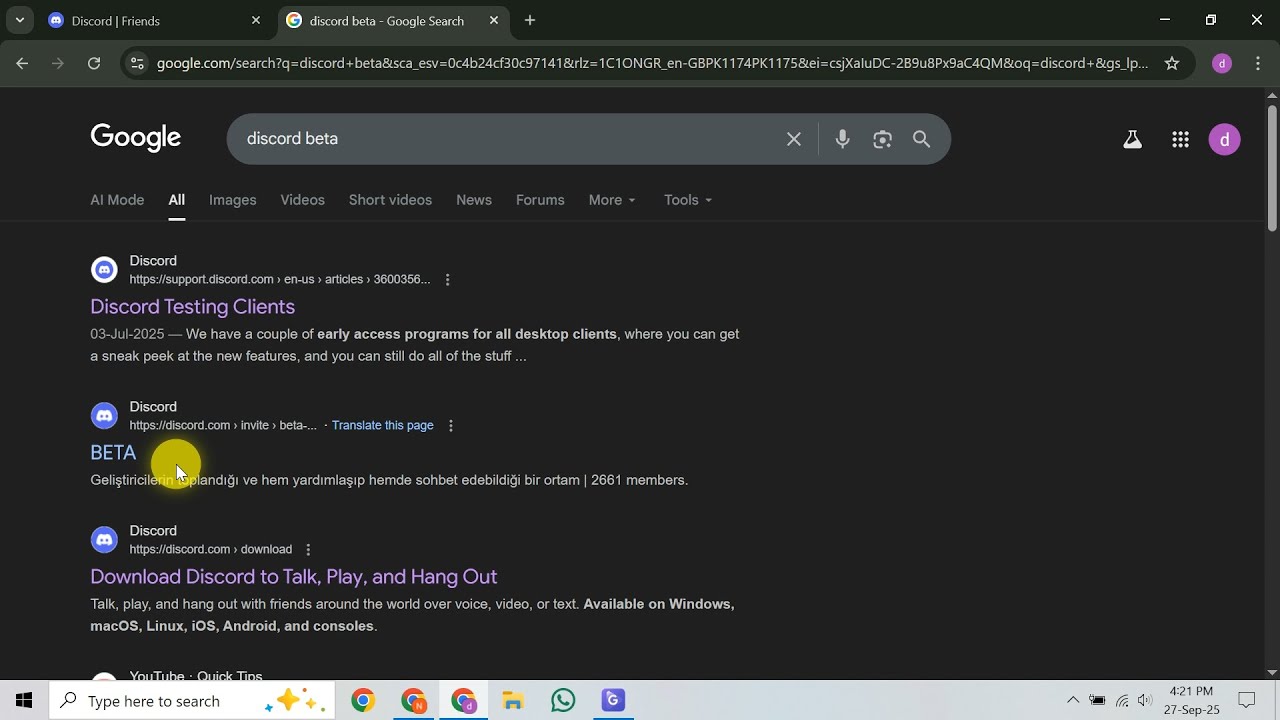
Task: Open the BETA Discord invite link
Action: tap(113, 453)
